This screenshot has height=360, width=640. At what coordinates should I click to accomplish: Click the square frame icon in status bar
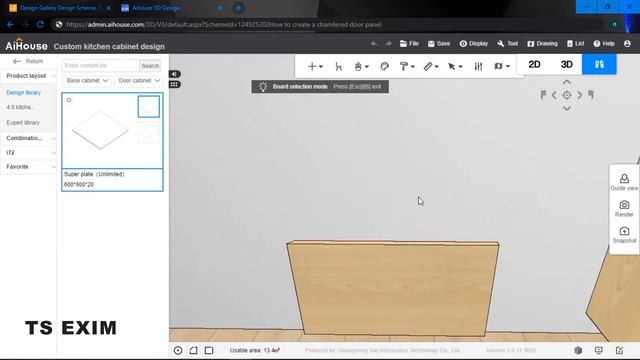click(209, 350)
